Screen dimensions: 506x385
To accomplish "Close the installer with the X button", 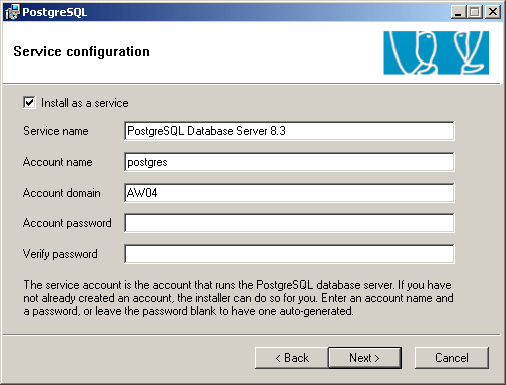I will point(493,12).
